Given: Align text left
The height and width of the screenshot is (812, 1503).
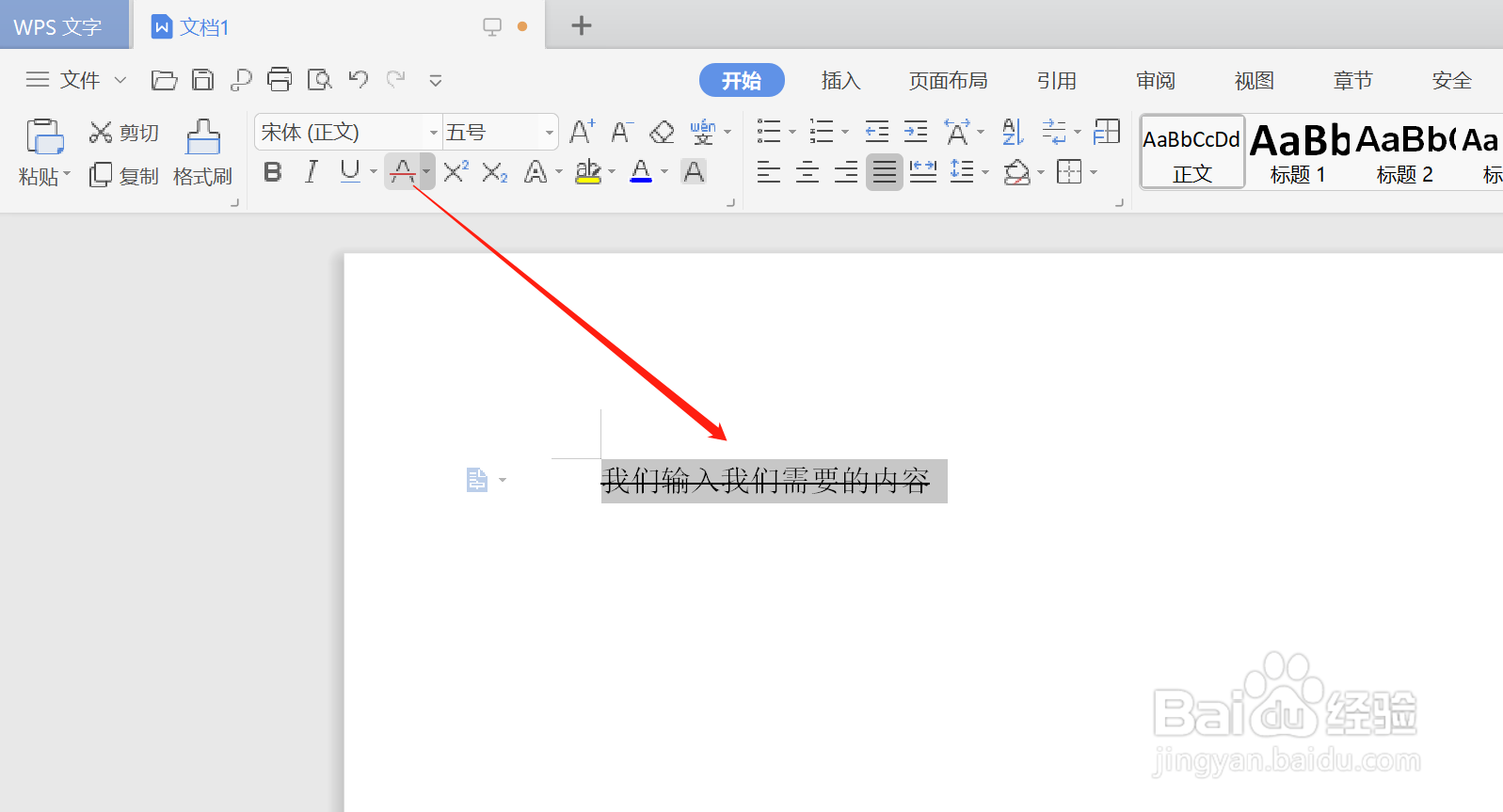Looking at the screenshot, I should click(769, 172).
